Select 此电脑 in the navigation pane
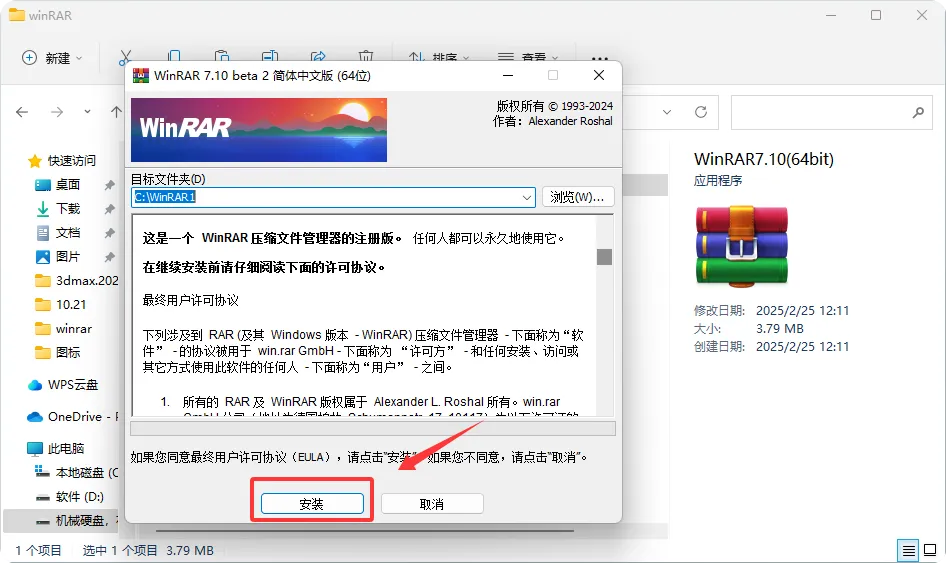Image resolution: width=946 pixels, height=563 pixels. point(56,448)
